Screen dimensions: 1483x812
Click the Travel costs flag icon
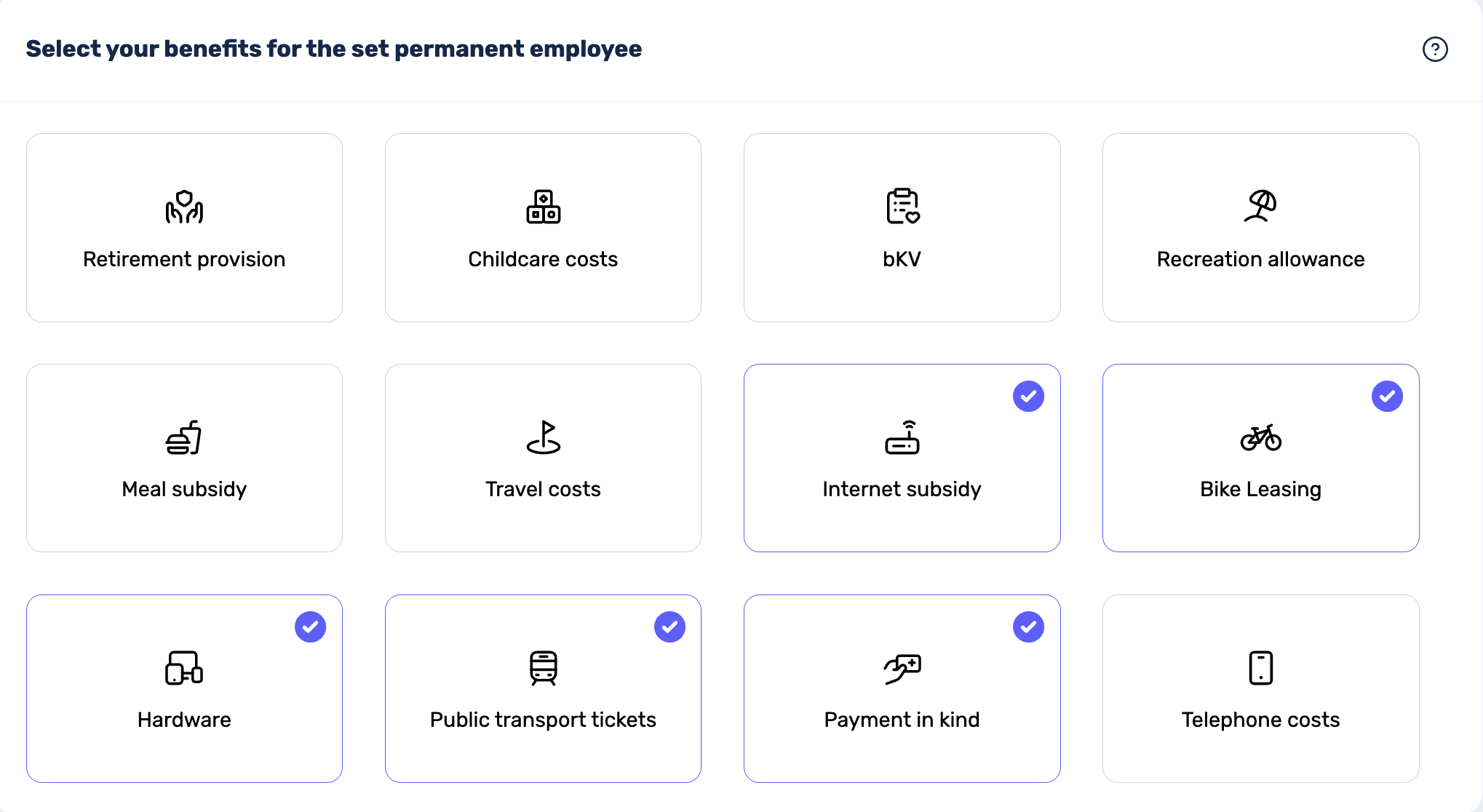pyautogui.click(x=543, y=437)
